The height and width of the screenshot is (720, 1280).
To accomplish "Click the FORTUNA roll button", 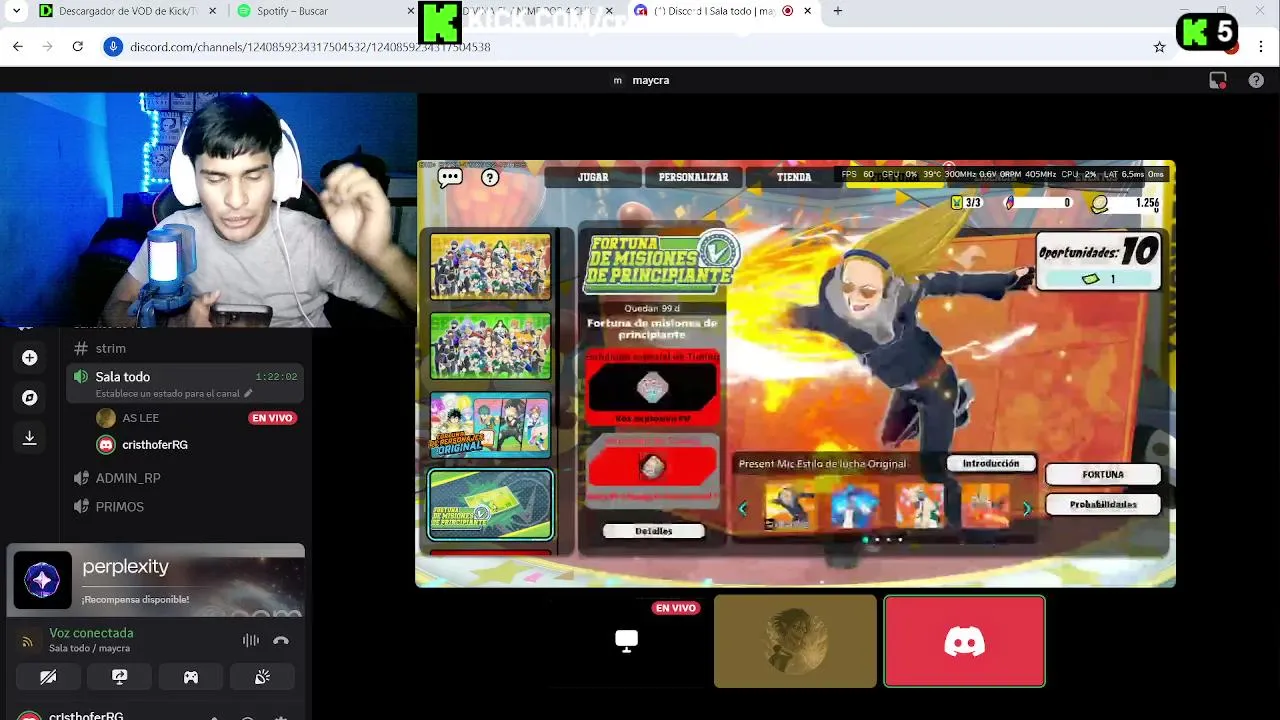I will coord(1103,474).
